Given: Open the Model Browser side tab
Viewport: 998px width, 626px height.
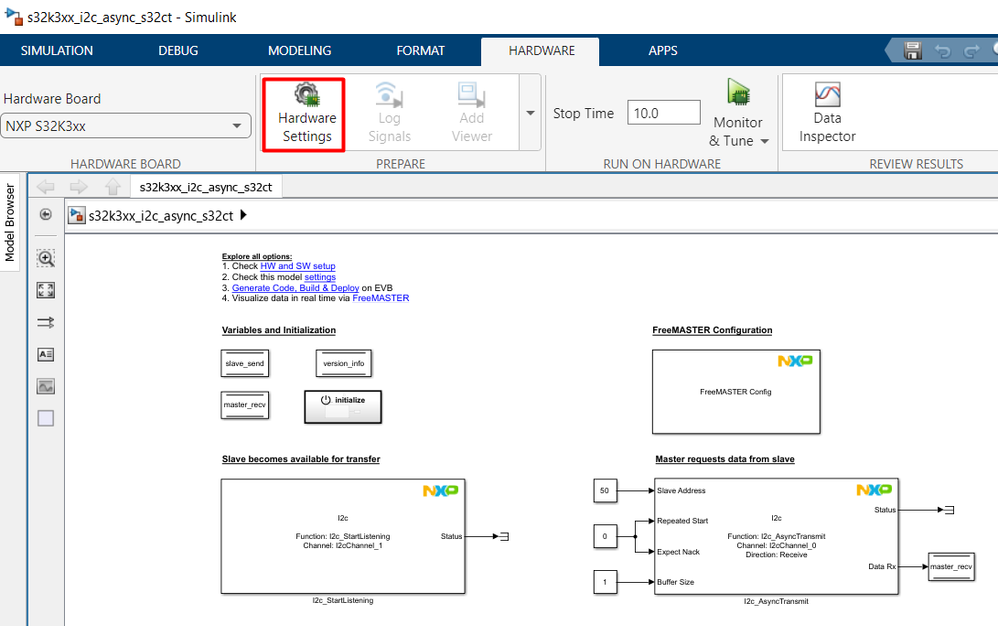Looking at the screenshot, I should pos(10,223).
